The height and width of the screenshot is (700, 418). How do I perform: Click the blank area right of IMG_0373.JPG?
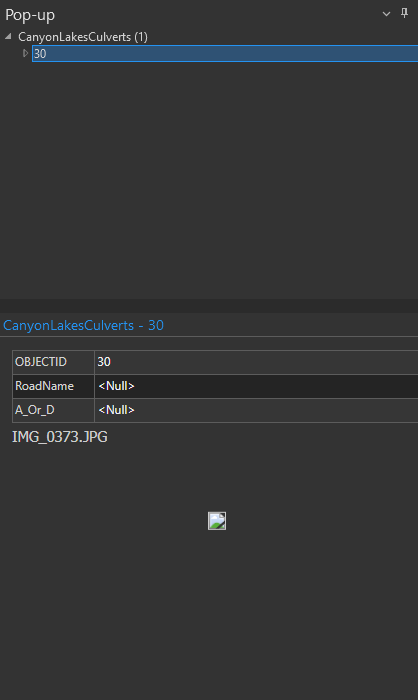pyautogui.click(x=263, y=437)
